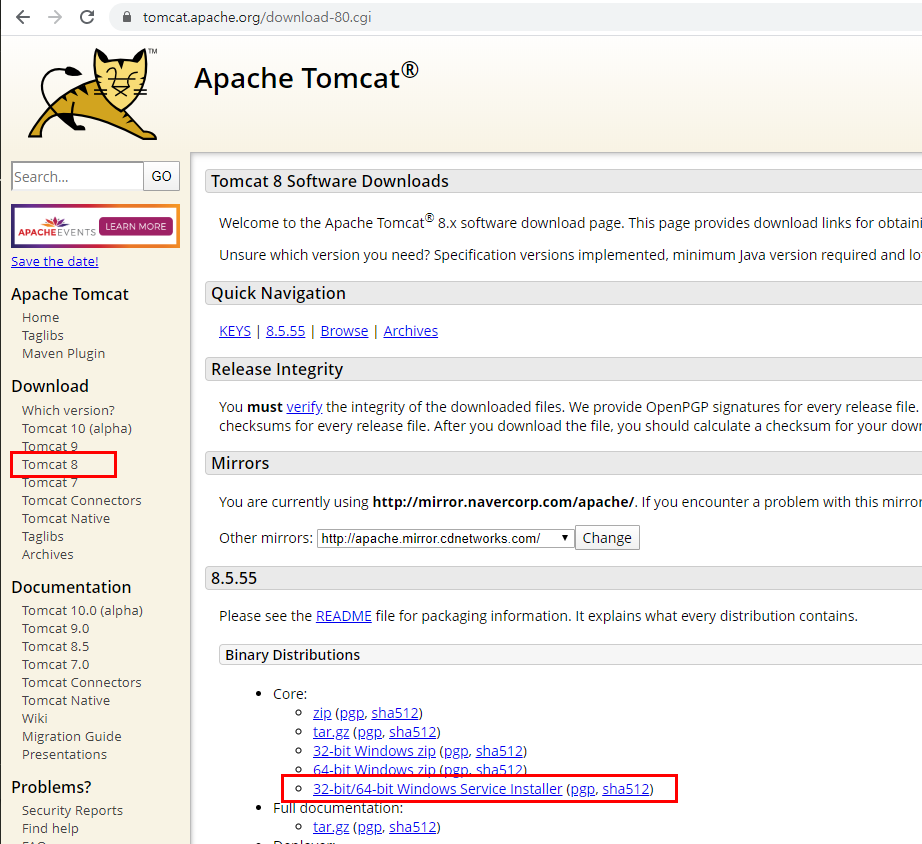Open Tomcat 9.0 documentation

coord(56,629)
